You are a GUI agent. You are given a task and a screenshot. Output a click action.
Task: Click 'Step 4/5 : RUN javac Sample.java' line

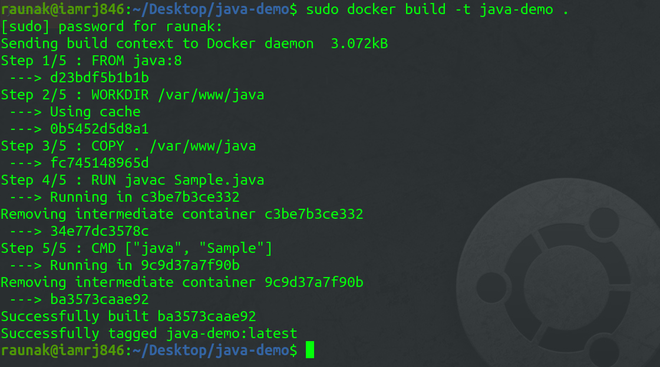[133, 180]
